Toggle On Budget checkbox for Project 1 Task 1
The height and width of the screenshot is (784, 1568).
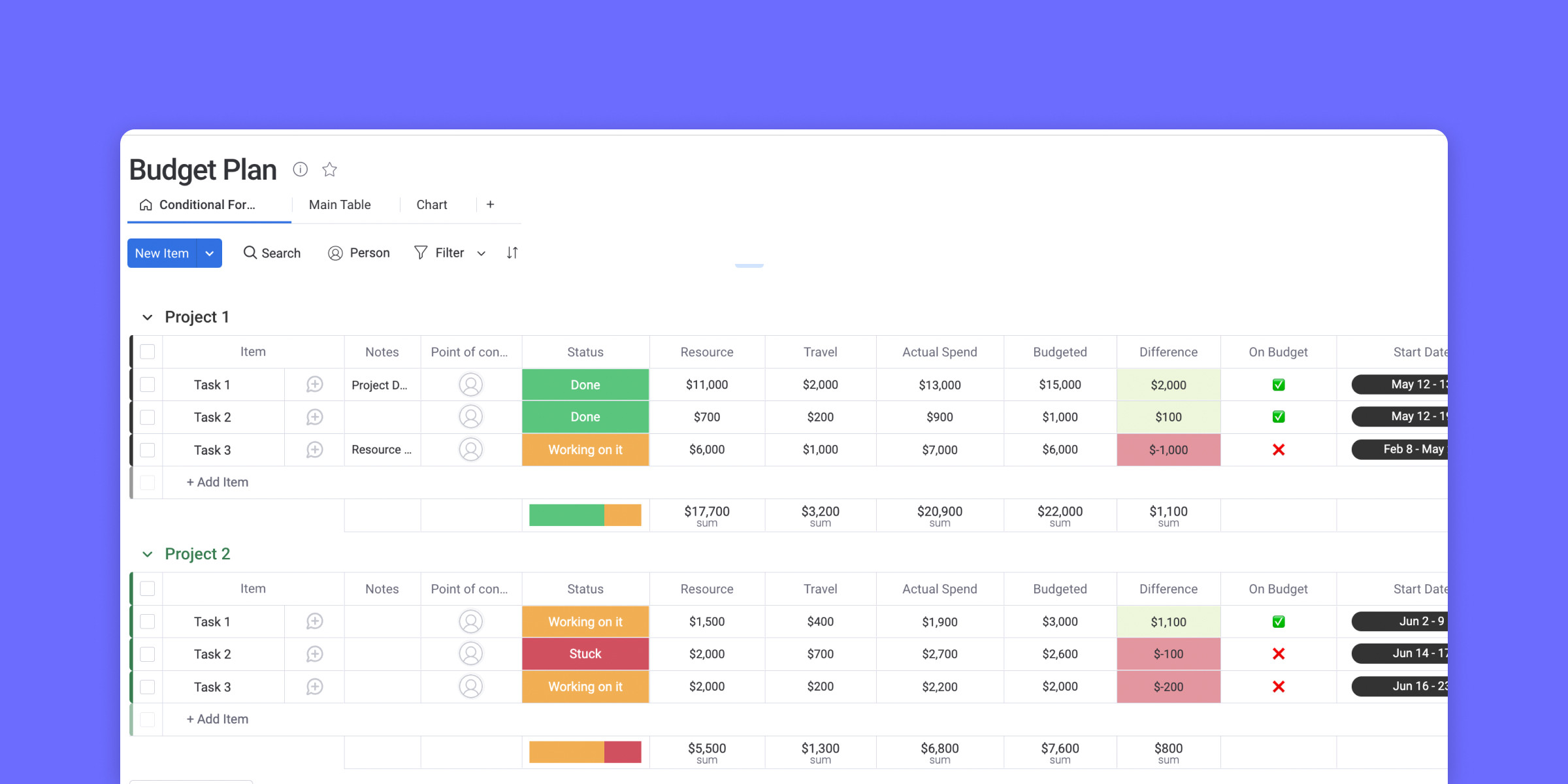click(x=1278, y=384)
